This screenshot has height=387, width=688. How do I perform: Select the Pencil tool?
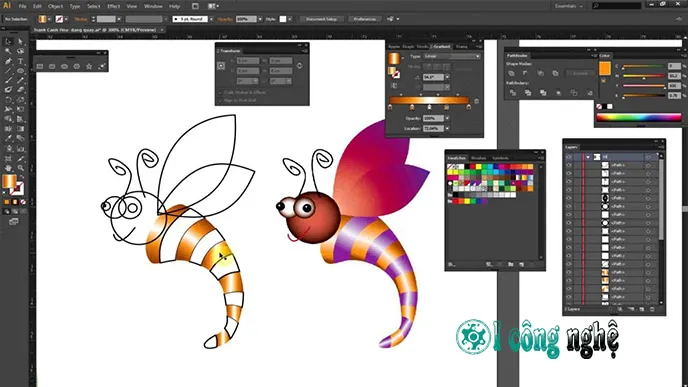pos(20,80)
